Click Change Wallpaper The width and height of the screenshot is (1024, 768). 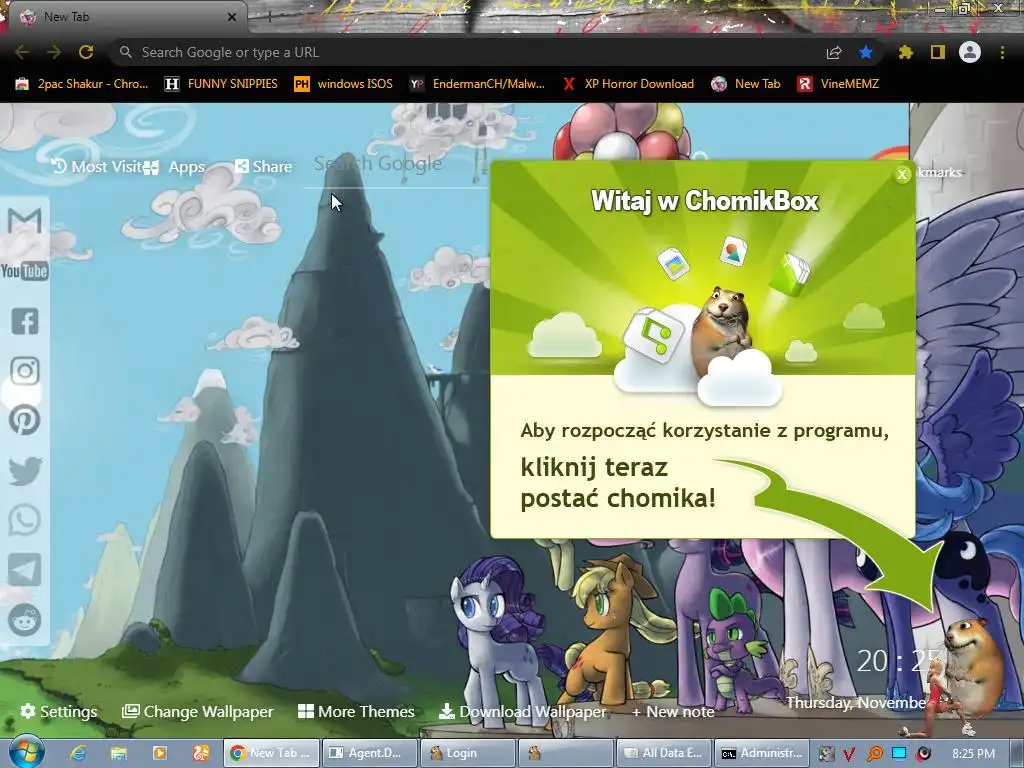coord(198,711)
